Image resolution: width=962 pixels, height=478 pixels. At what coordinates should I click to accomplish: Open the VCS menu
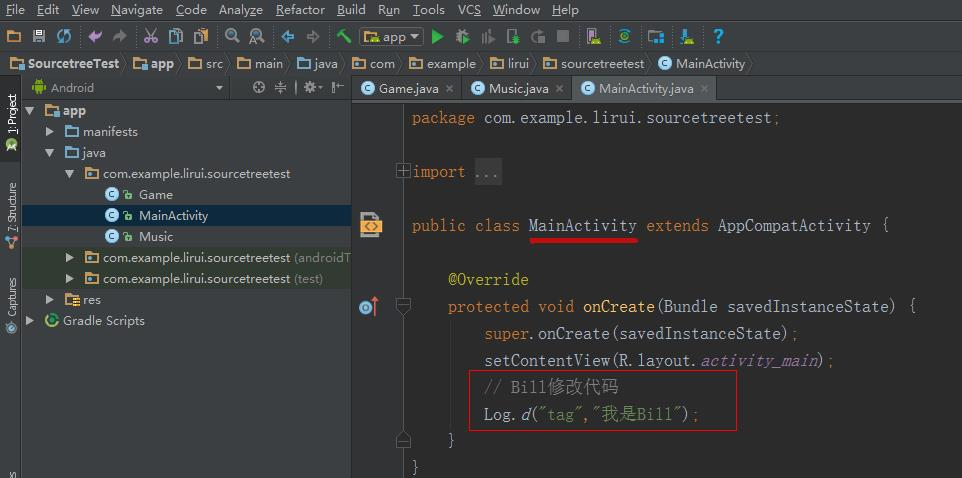pos(469,10)
